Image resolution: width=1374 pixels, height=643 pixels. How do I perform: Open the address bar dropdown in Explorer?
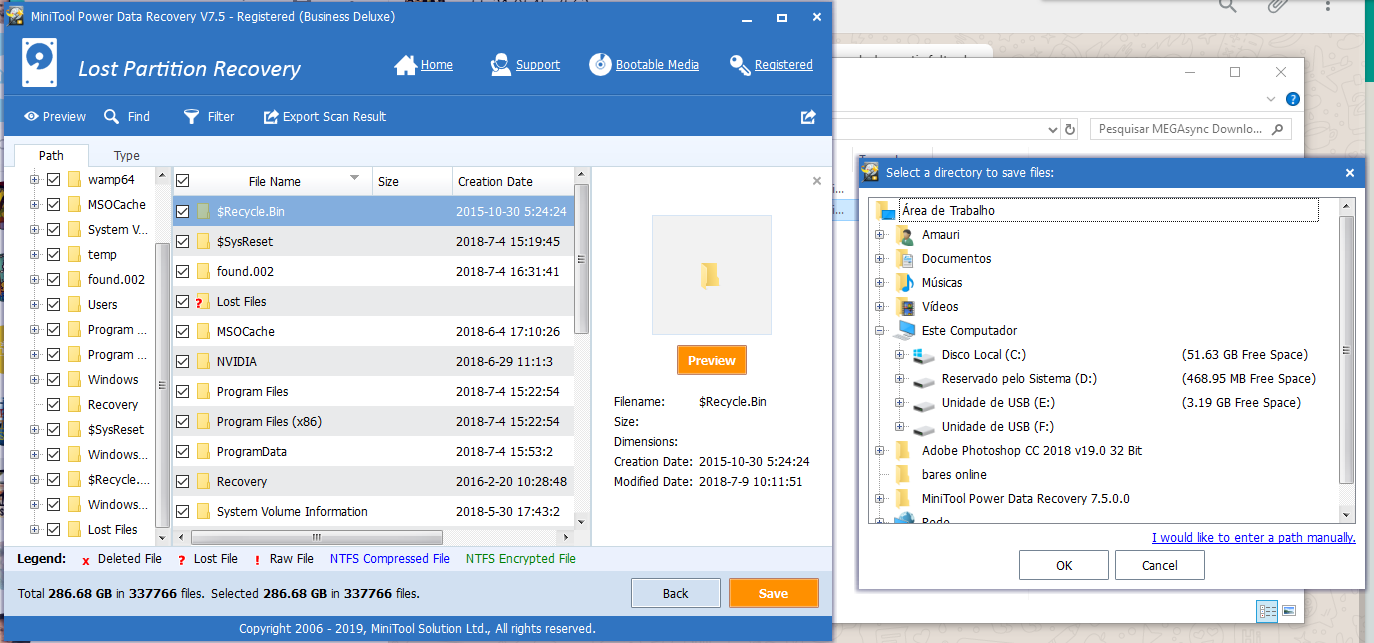1052,129
